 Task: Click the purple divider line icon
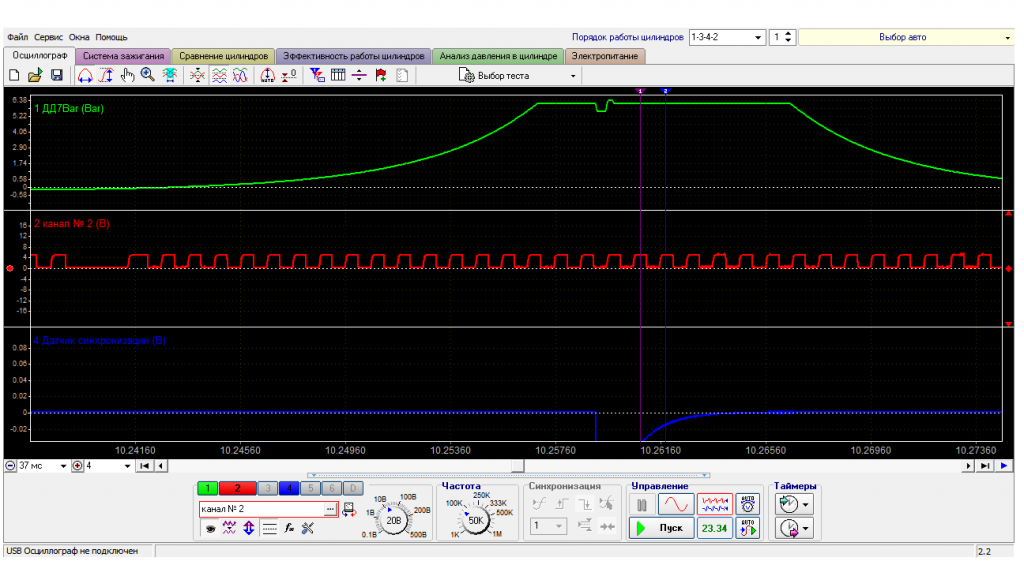[359, 76]
